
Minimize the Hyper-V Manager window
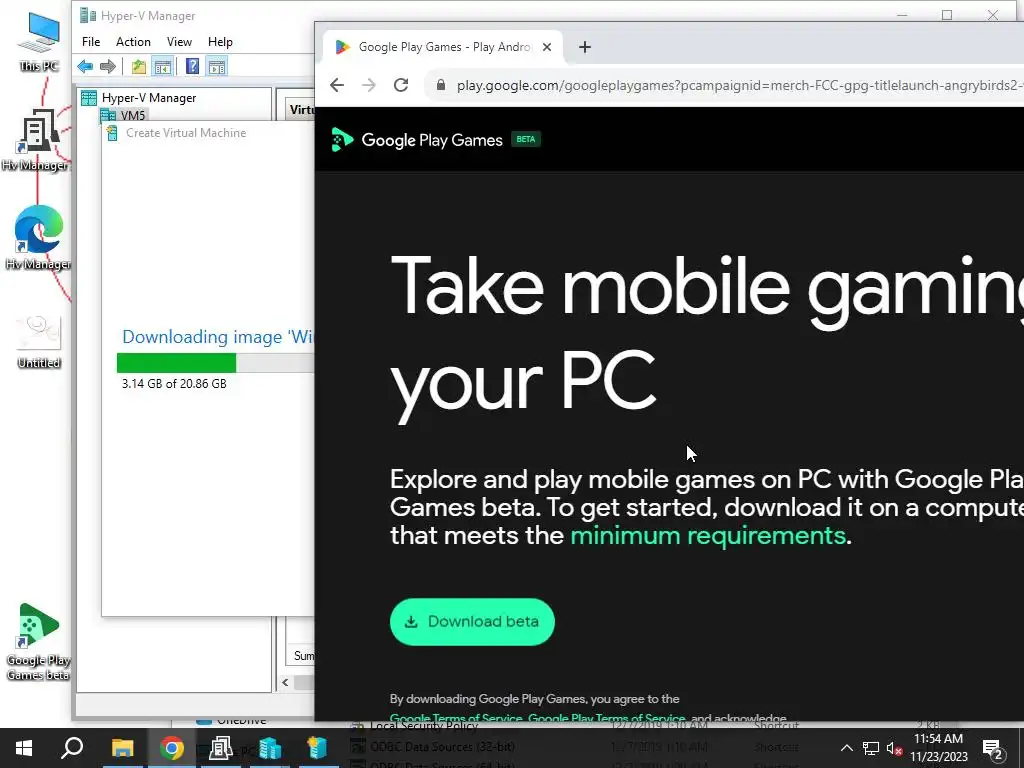coord(903,15)
